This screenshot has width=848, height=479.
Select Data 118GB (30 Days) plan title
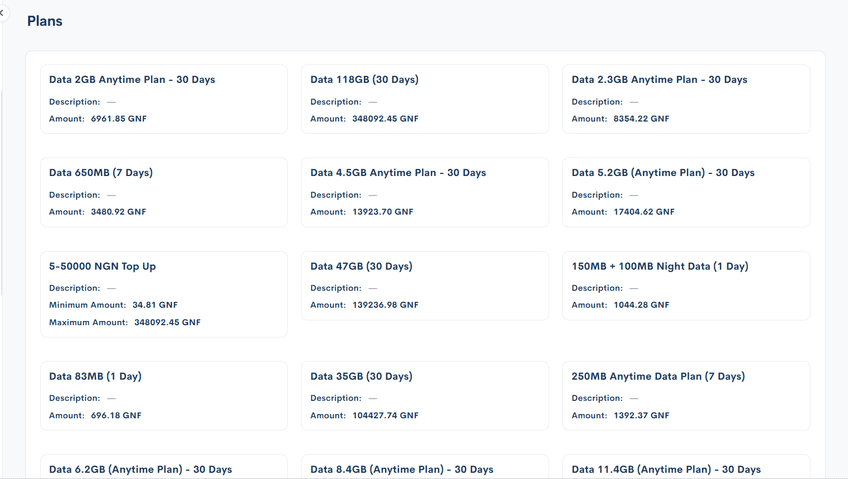(x=365, y=79)
